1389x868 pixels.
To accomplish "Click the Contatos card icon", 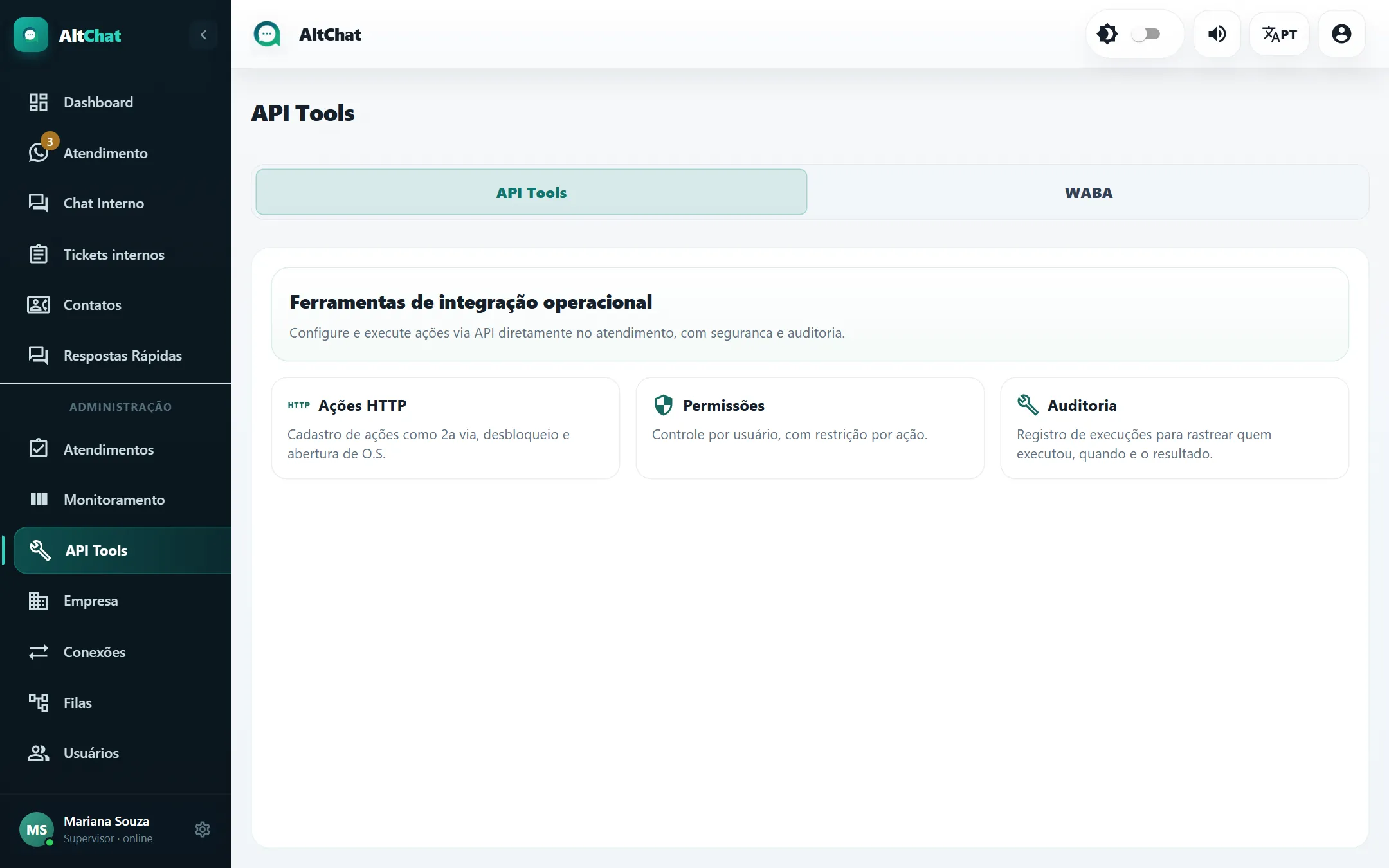I will pyautogui.click(x=39, y=305).
